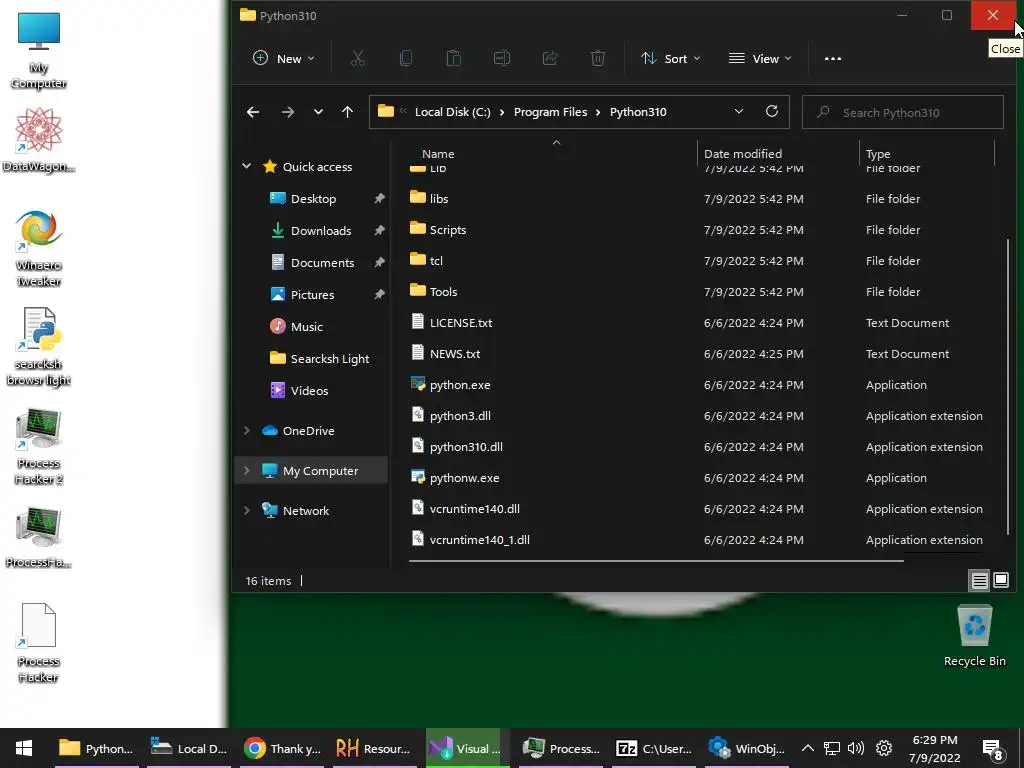
Task: Select the Scripts folder
Action: tap(448, 230)
